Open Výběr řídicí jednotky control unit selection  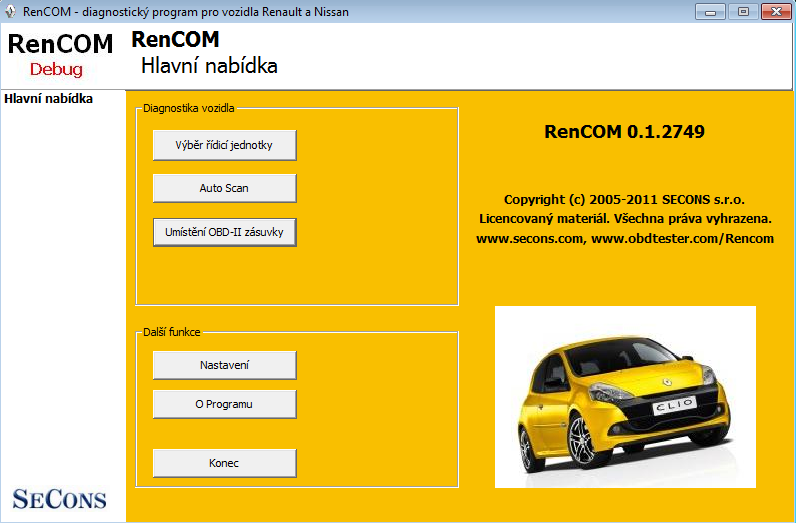[x=224, y=145]
